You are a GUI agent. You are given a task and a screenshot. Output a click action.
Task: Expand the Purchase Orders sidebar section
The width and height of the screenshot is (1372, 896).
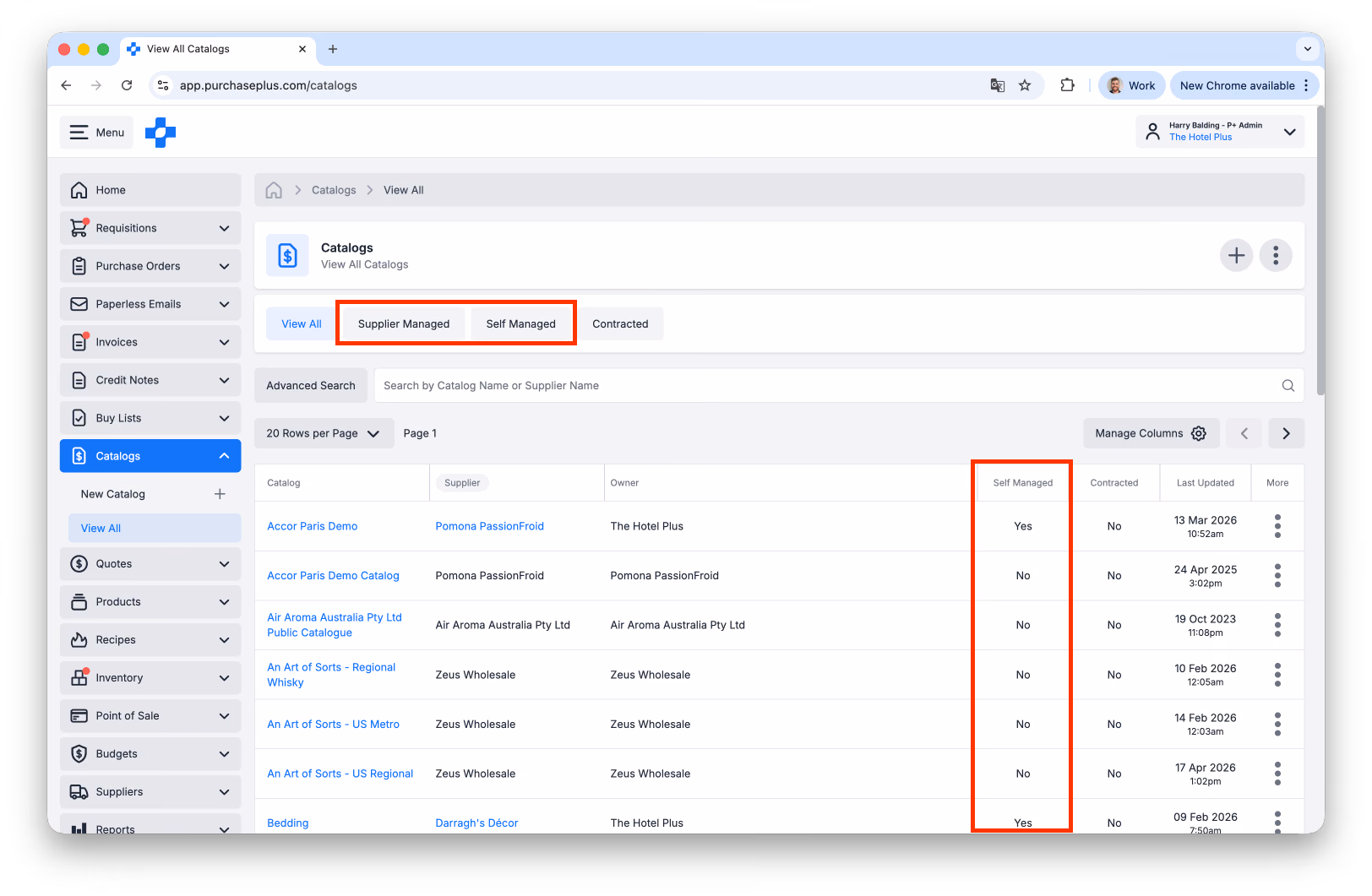click(x=150, y=266)
